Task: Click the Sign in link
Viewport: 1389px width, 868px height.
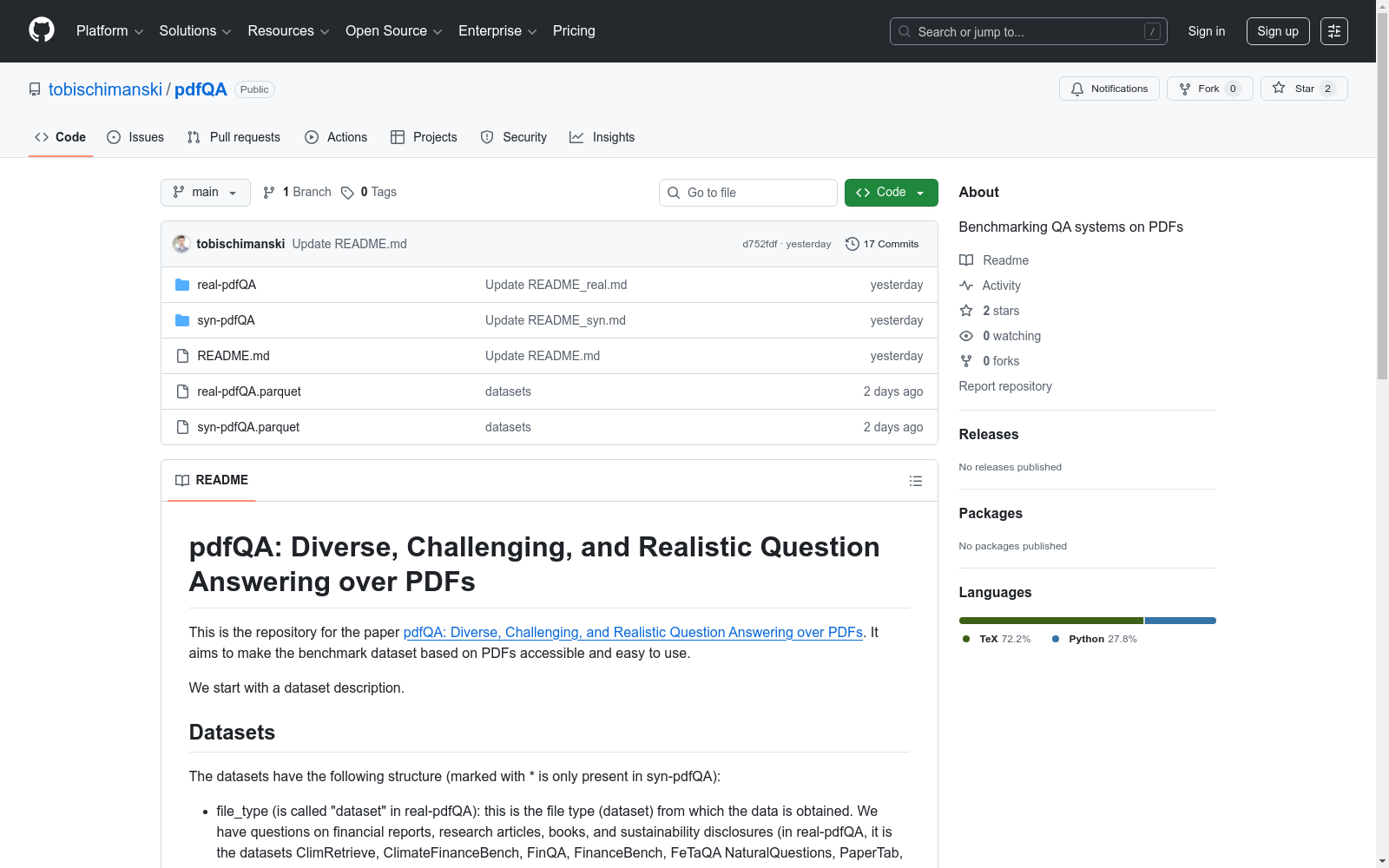Action: (x=1207, y=31)
